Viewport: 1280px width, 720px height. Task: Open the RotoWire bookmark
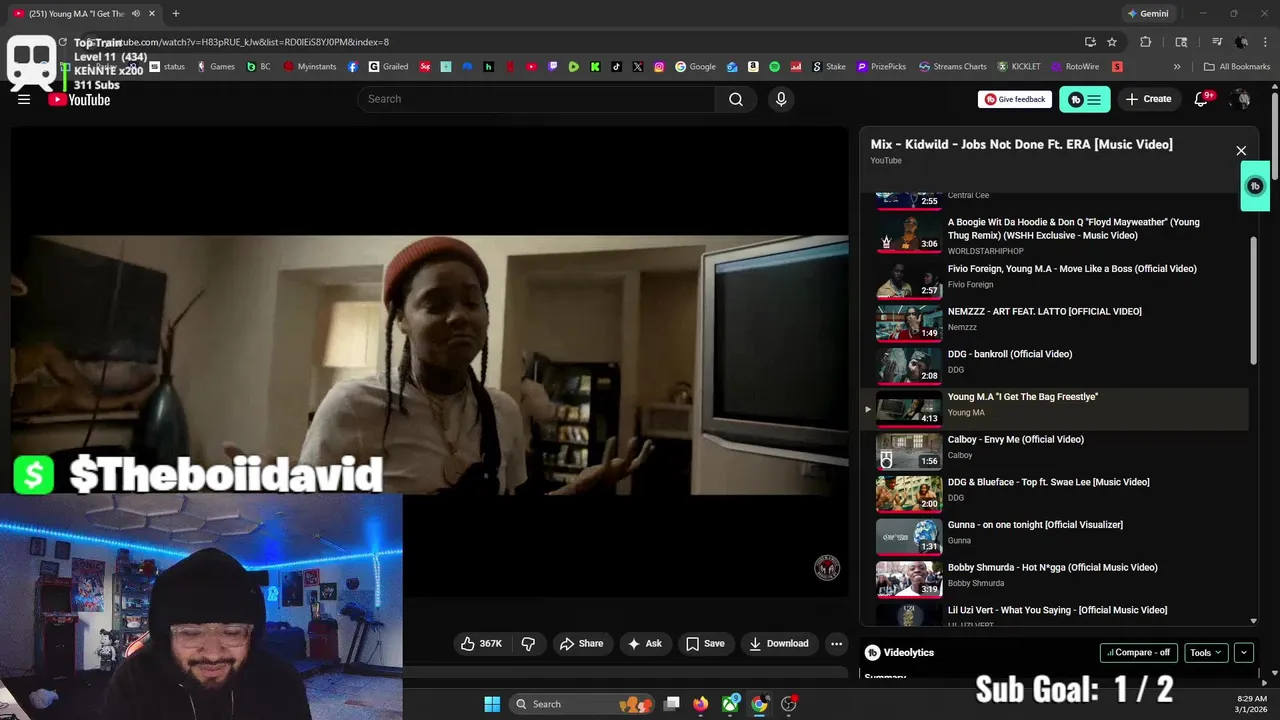click(1075, 67)
